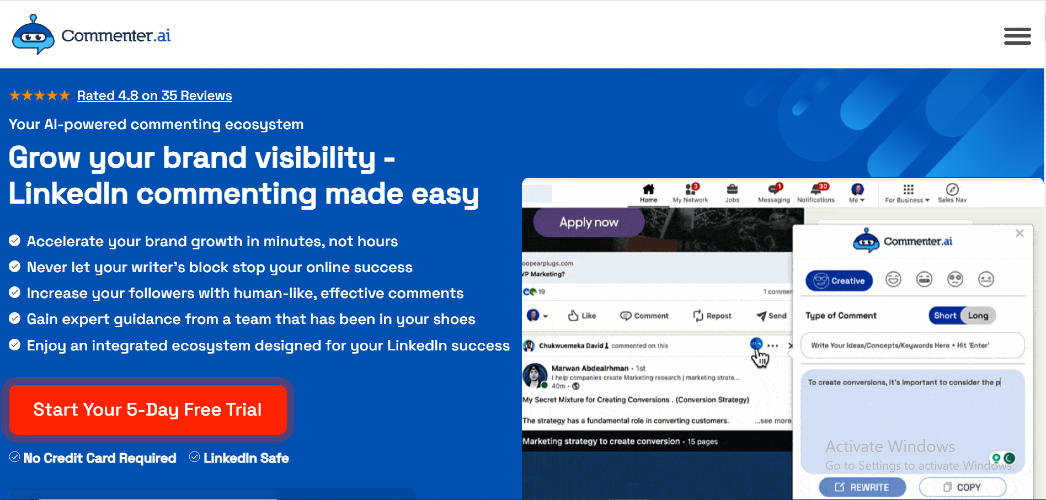The height and width of the screenshot is (500, 1046).
Task: Choose the wide-eyed emoji tone
Action: [955, 279]
